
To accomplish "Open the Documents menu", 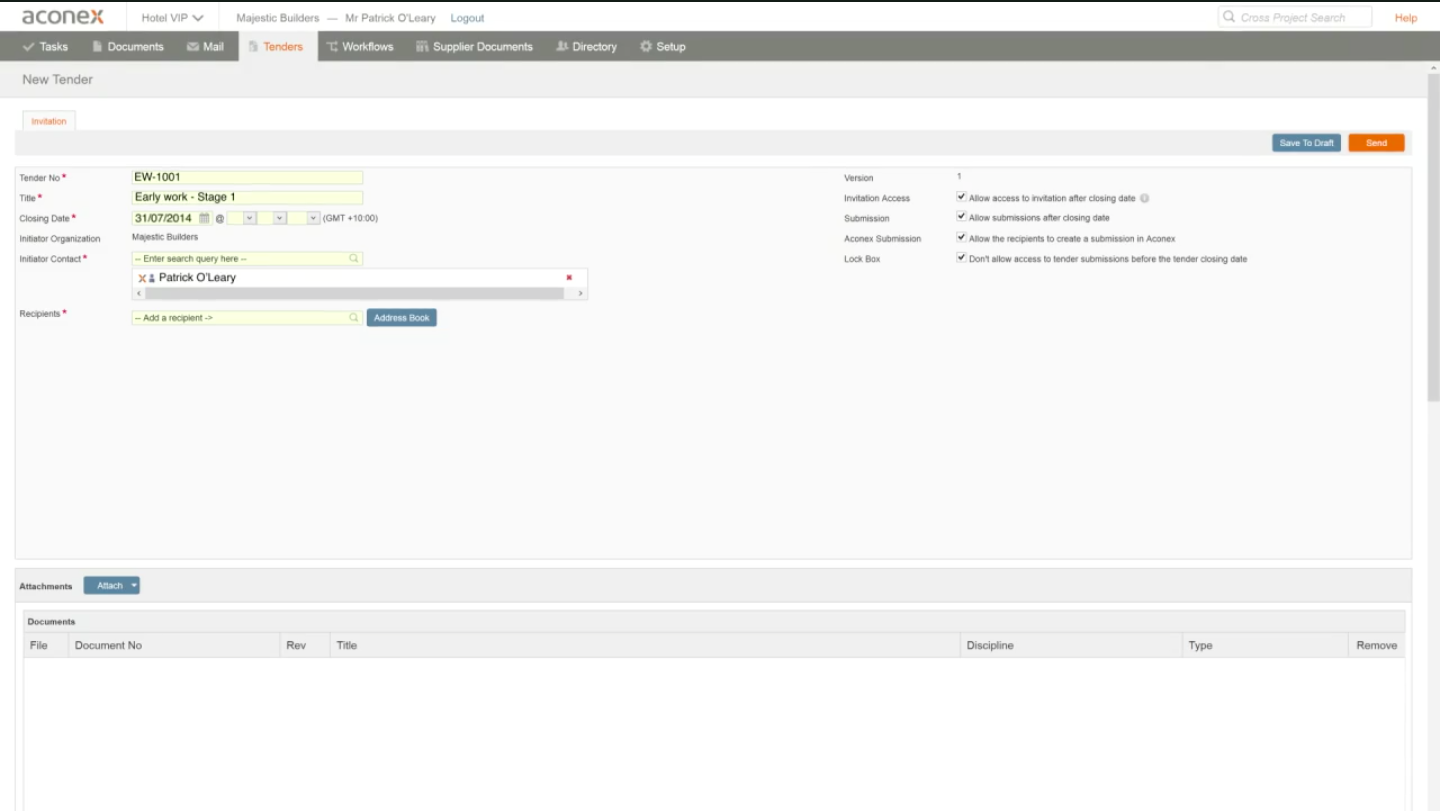I will [128, 46].
